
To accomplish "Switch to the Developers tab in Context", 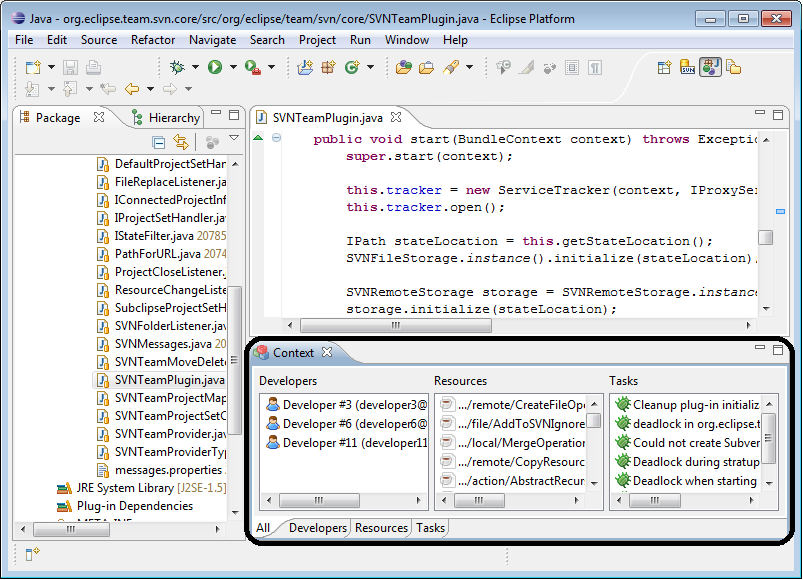I will [318, 528].
